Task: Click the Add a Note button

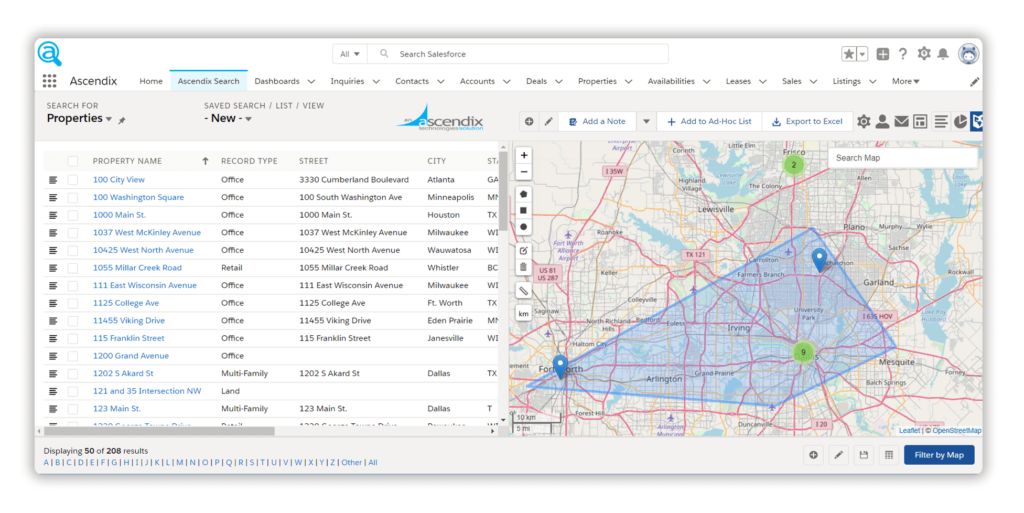Action: 598,121
